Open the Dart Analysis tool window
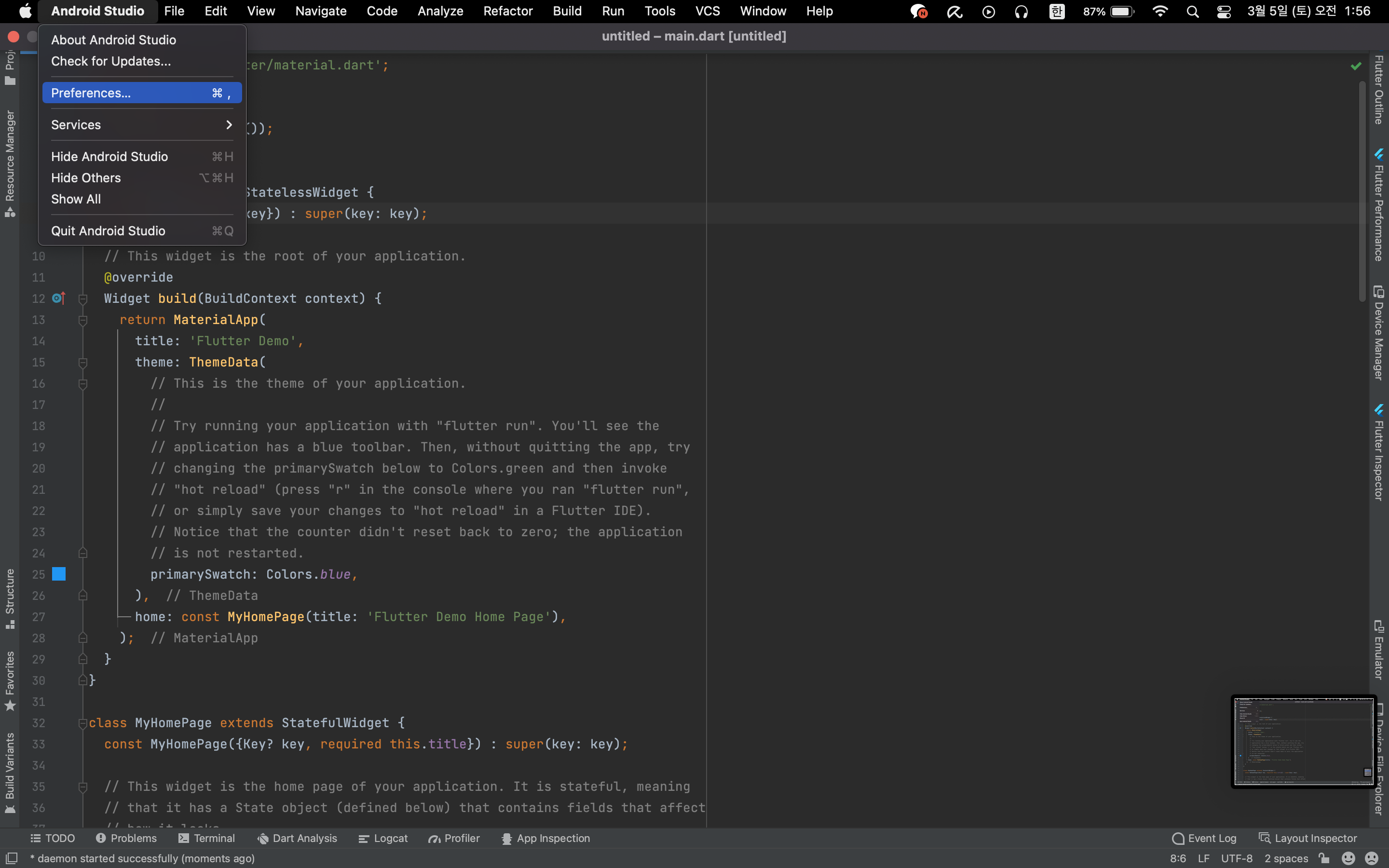The height and width of the screenshot is (868, 1389). point(297,838)
